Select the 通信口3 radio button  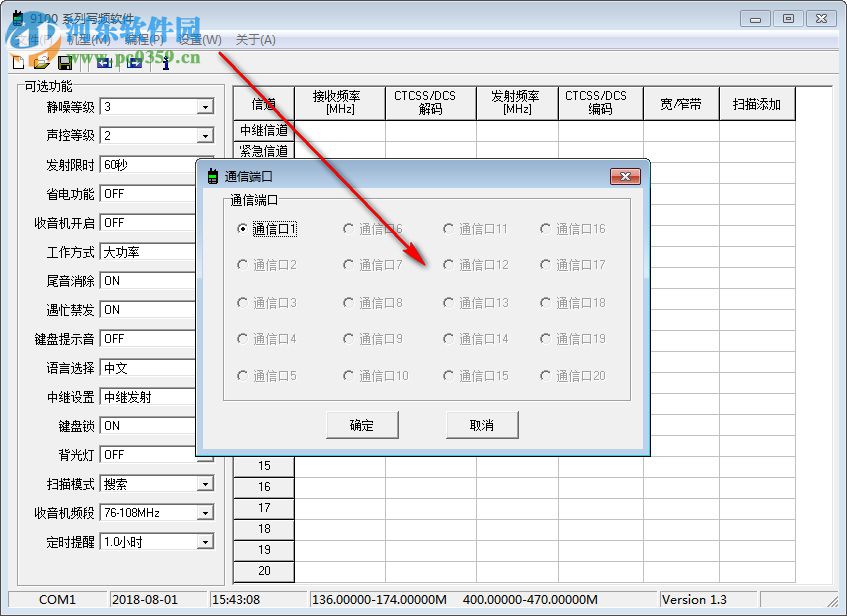tap(267, 303)
